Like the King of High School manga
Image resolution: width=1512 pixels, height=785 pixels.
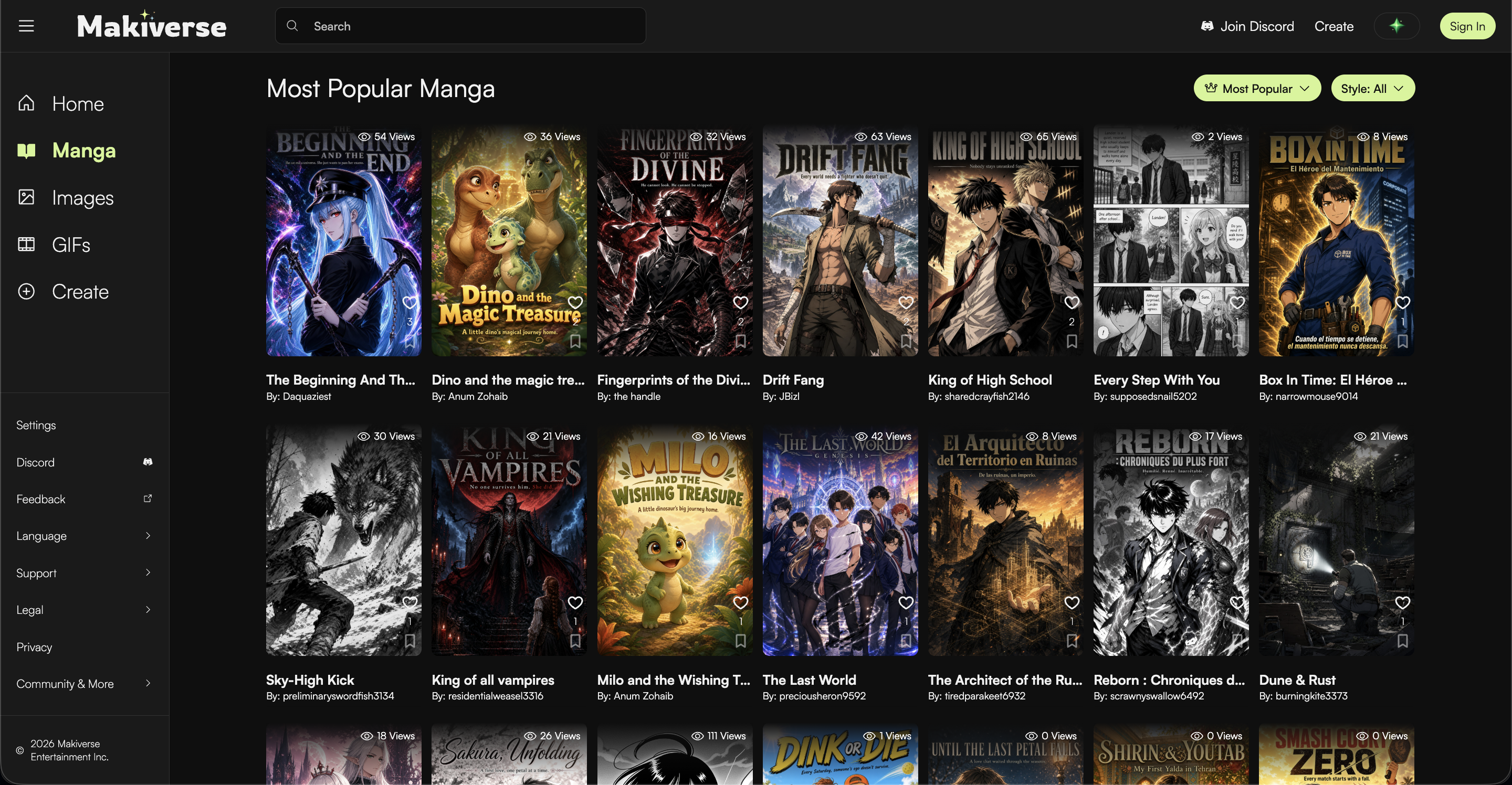(1072, 303)
